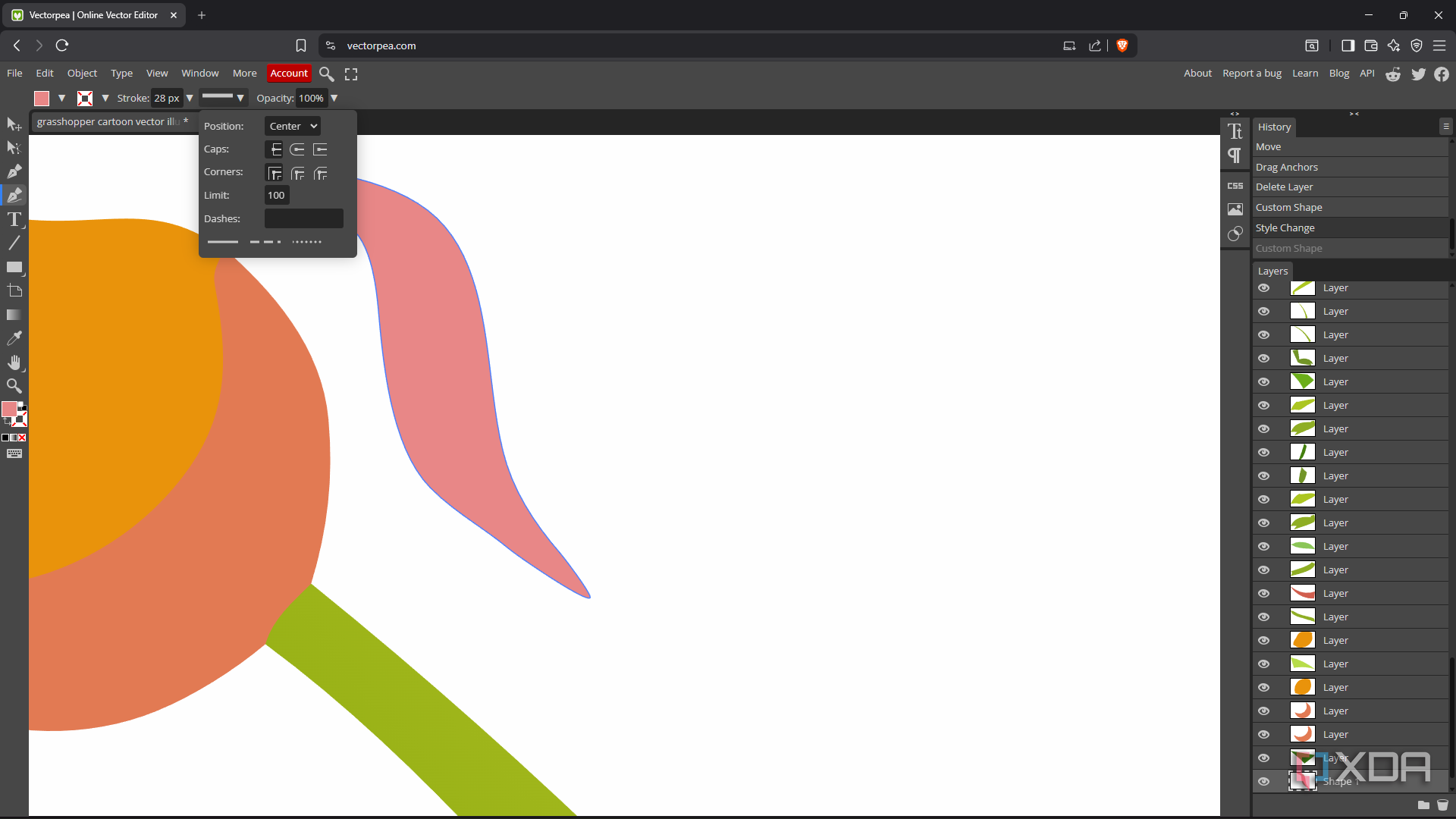
Task: Expand the Opacity dropdown arrow
Action: (x=334, y=98)
